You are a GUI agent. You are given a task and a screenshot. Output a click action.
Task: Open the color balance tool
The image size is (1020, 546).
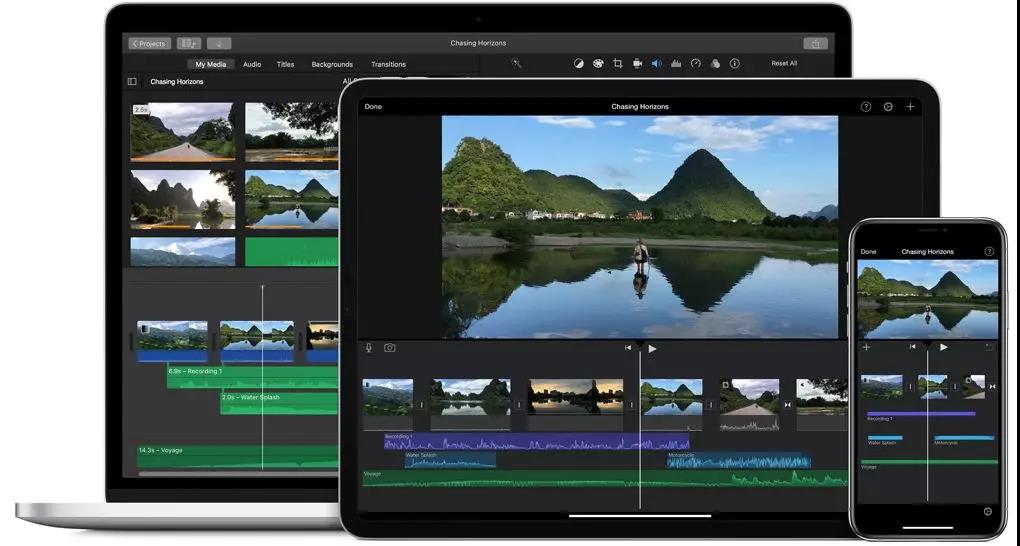point(578,63)
